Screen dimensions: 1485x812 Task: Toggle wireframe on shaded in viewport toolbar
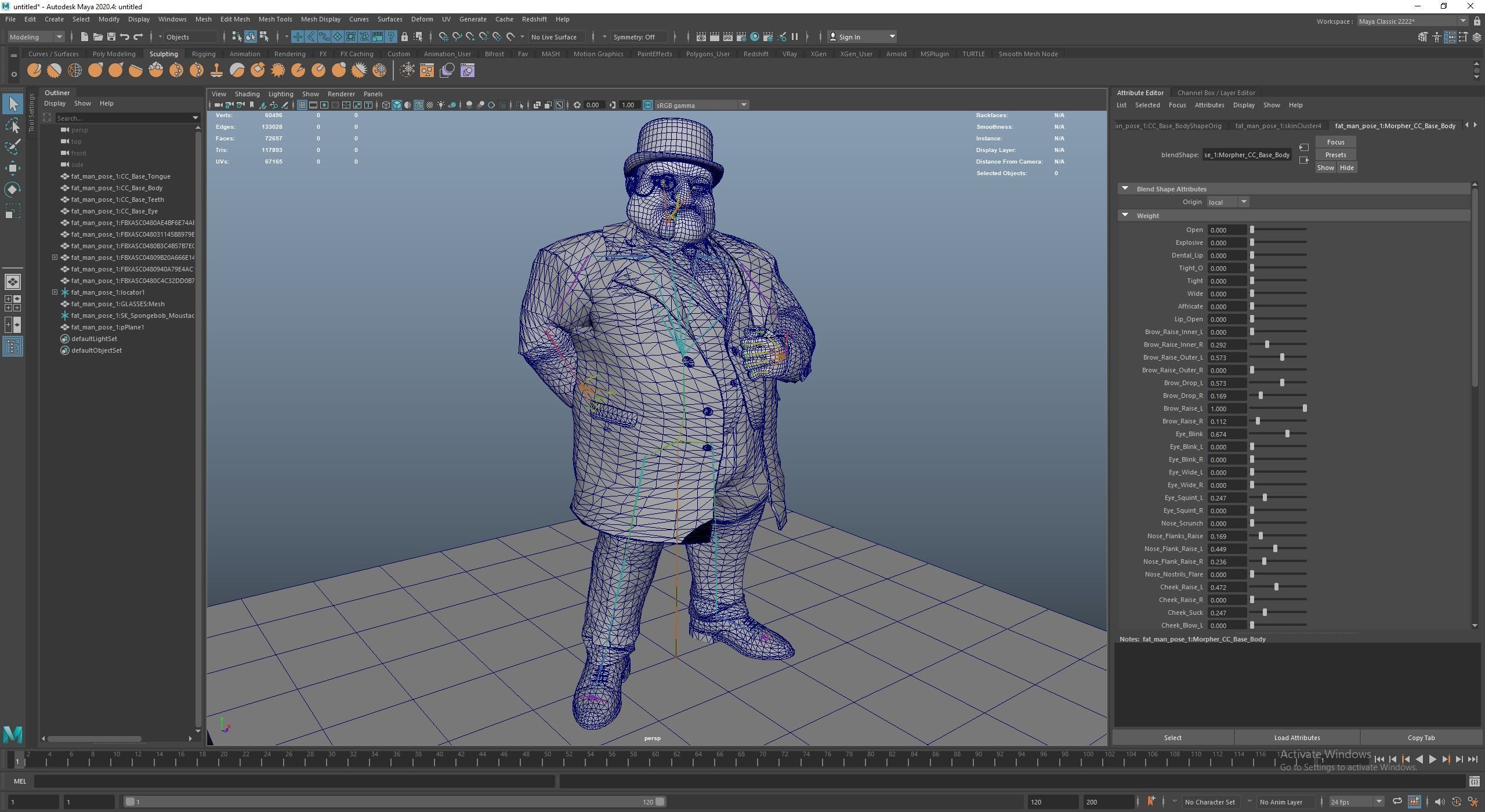tap(419, 105)
